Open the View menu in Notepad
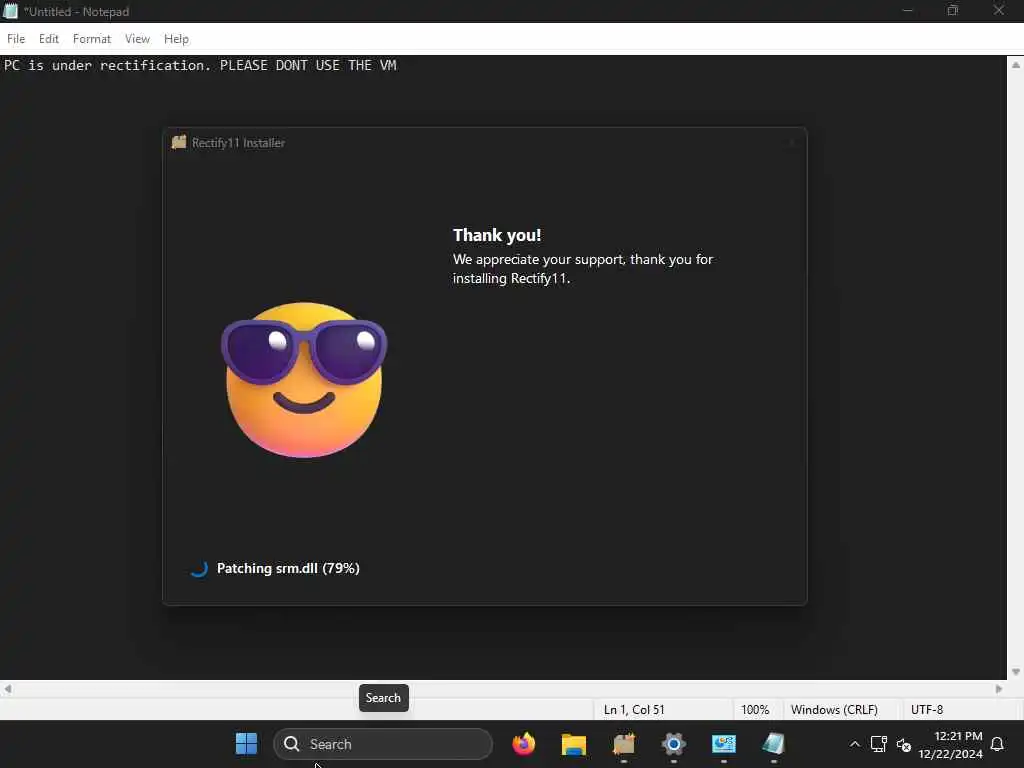Image resolution: width=1024 pixels, height=768 pixels. click(x=137, y=39)
